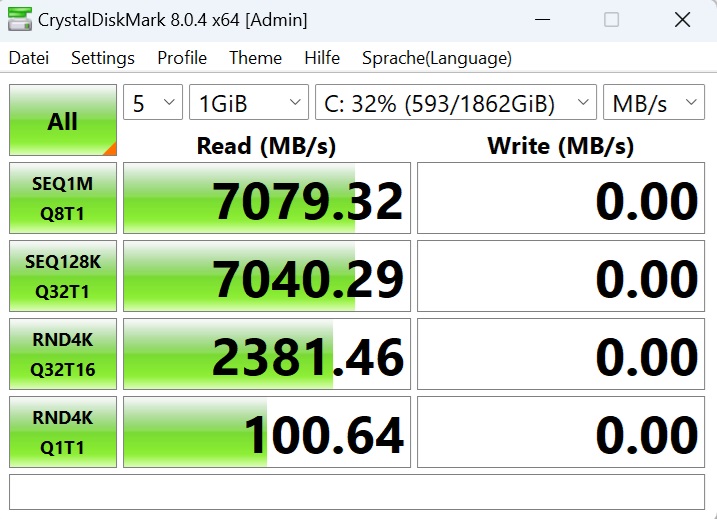This screenshot has height=519, width=717.
Task: Run the RND4K Q32T16 test
Action: point(63,354)
